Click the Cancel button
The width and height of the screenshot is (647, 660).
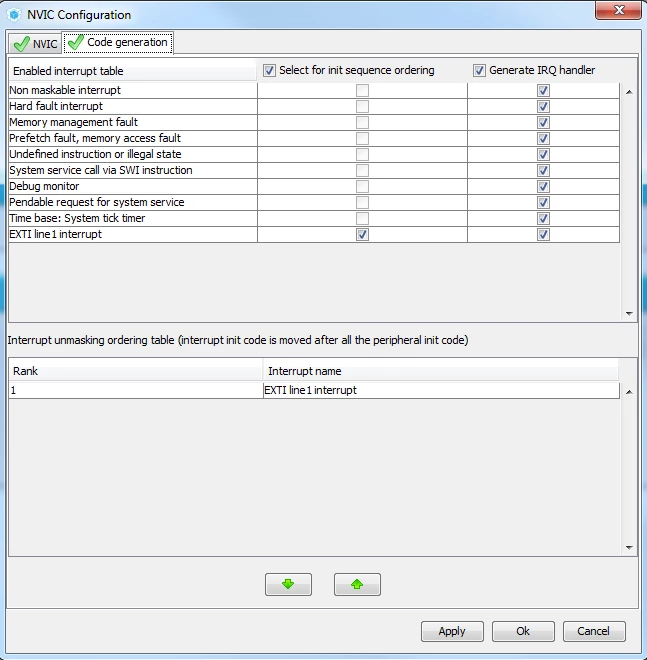click(x=594, y=631)
